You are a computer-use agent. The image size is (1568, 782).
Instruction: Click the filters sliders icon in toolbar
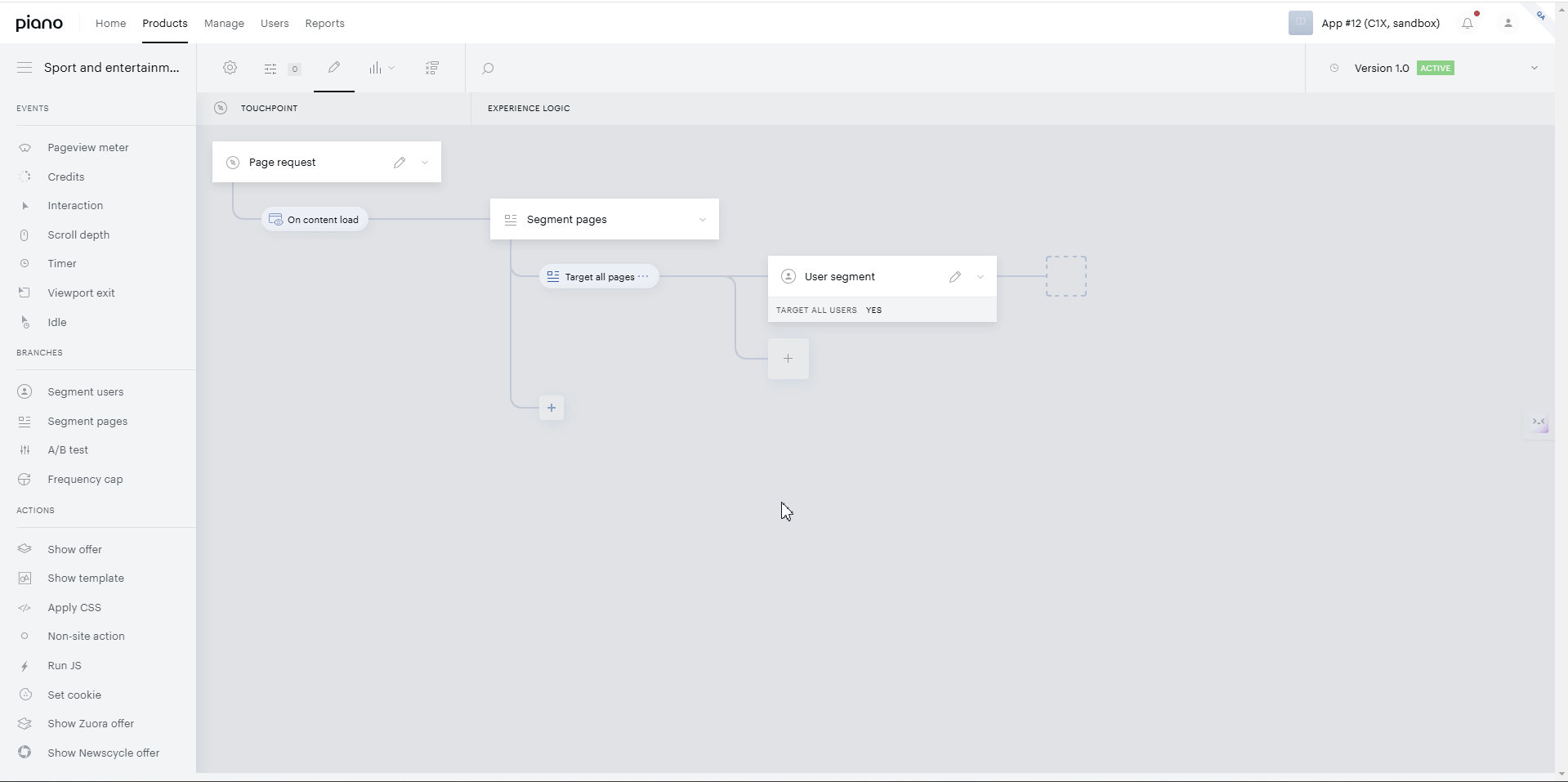click(x=270, y=69)
